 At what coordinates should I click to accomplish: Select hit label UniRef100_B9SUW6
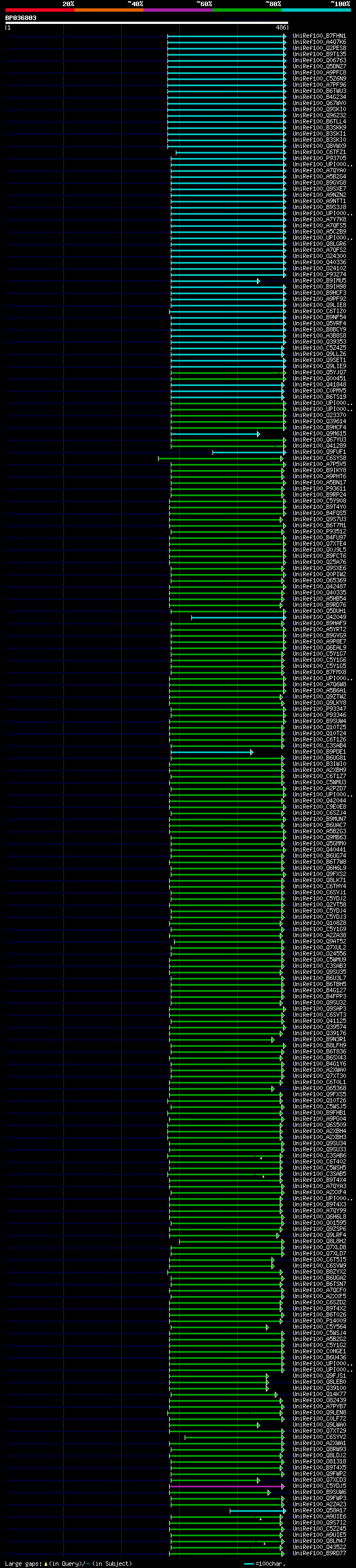319,1492
